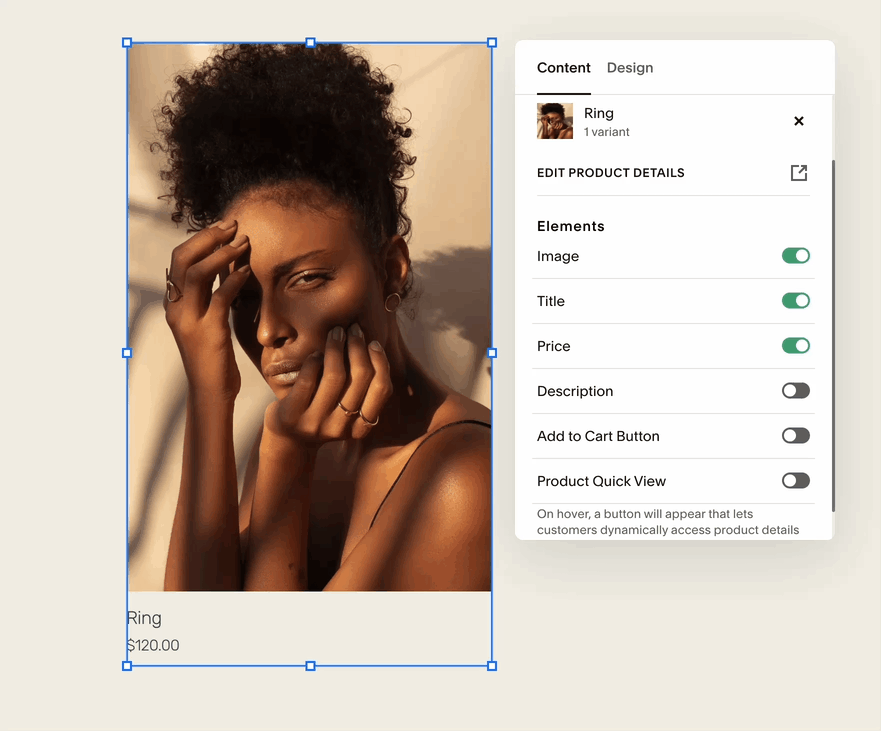Click the panel's vertical scrollbar

coord(833,335)
